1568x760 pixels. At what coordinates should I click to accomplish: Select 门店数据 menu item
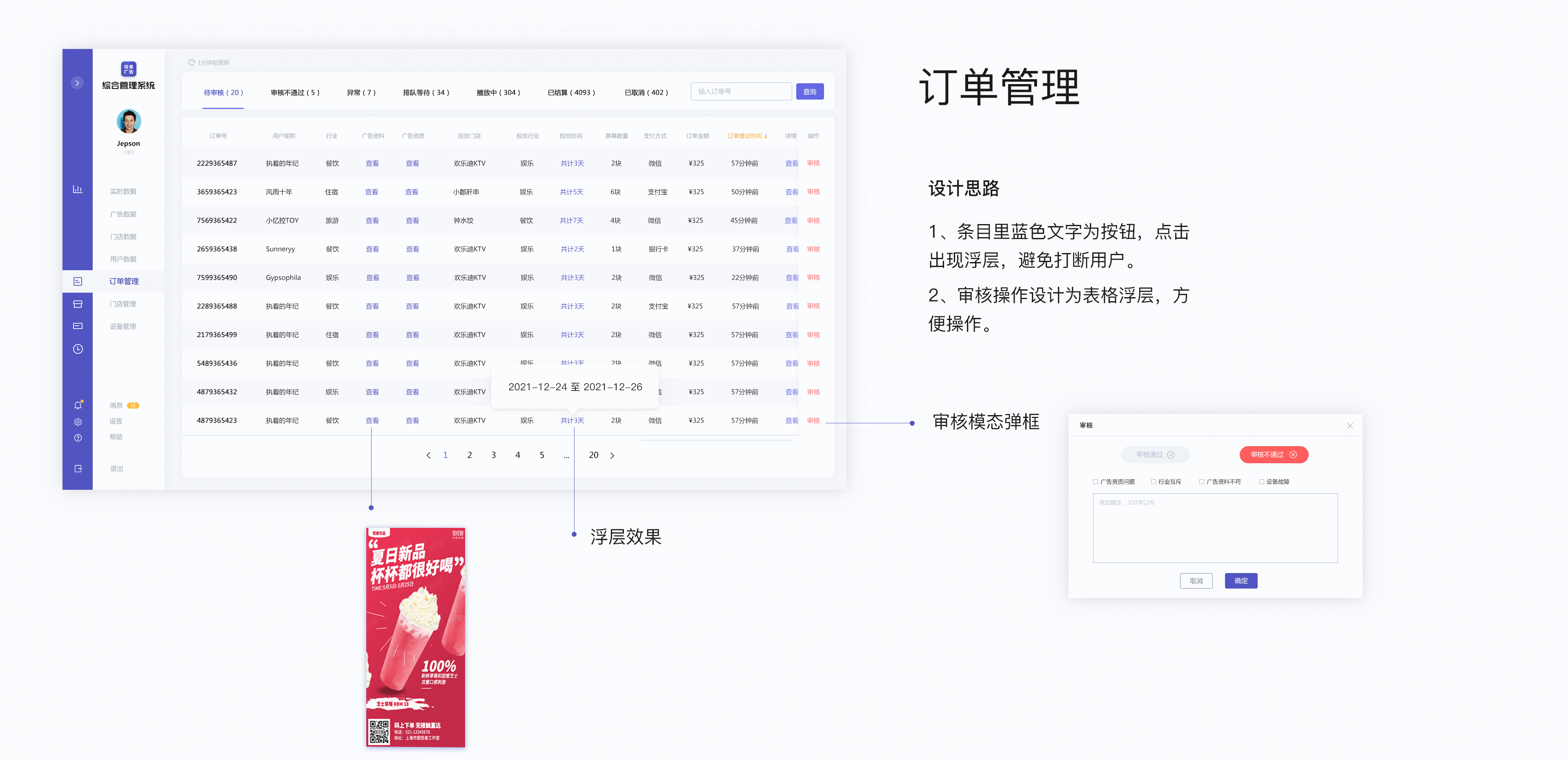[x=123, y=237]
